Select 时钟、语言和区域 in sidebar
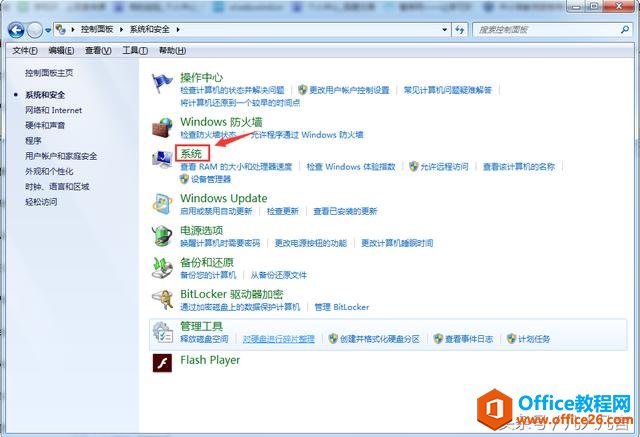640x437 pixels. (x=57, y=186)
